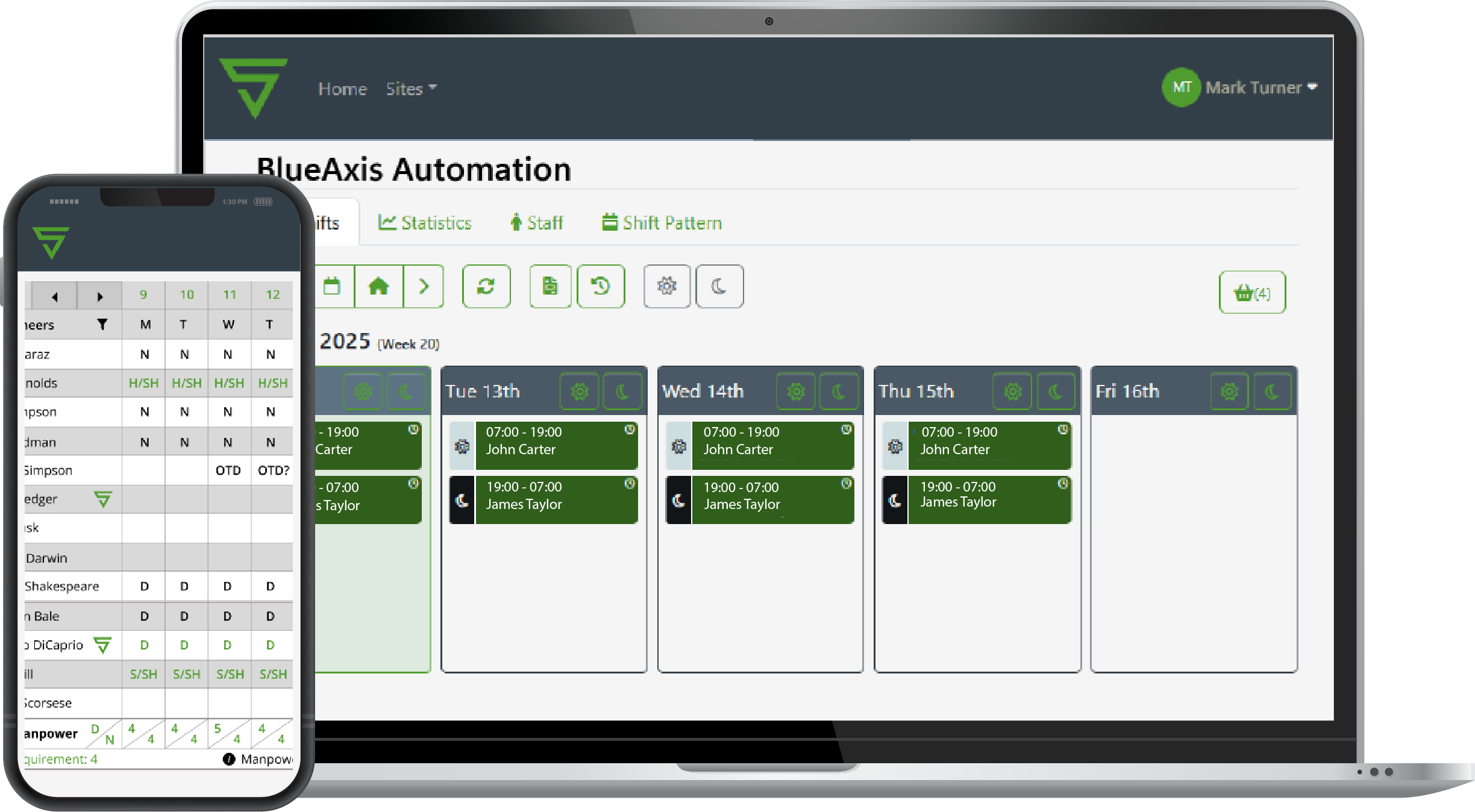1475x812 pixels.
Task: Switch to the Statistics tab
Action: click(425, 223)
